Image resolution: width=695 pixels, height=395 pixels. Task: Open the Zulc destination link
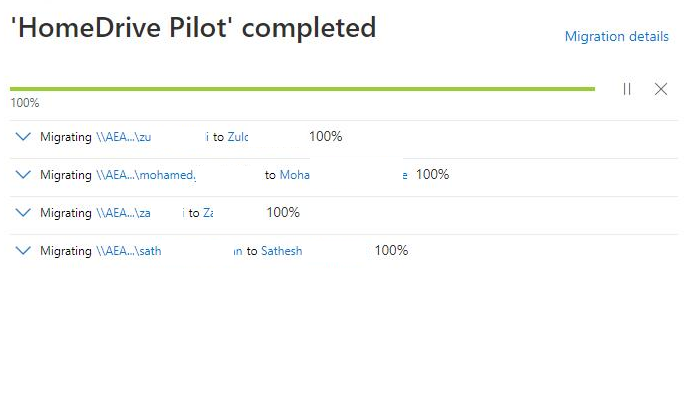tap(238, 137)
